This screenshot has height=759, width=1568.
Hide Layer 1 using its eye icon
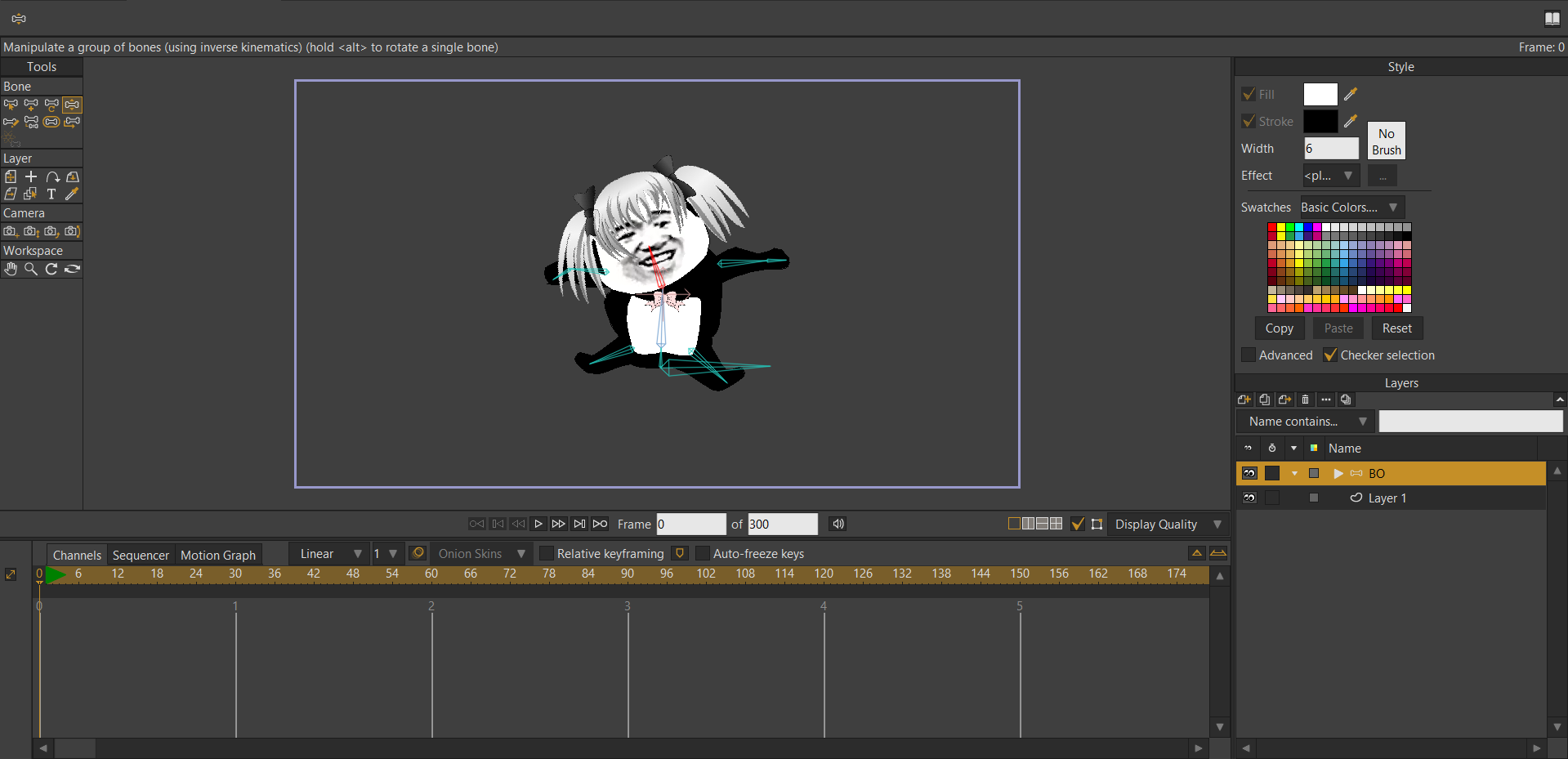pyautogui.click(x=1249, y=498)
